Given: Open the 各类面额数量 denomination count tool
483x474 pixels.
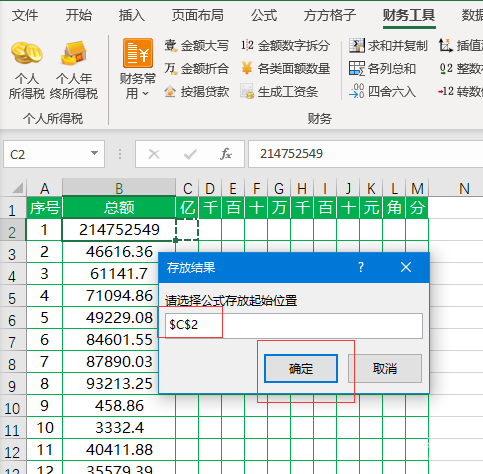Looking at the screenshot, I should 285,69.
